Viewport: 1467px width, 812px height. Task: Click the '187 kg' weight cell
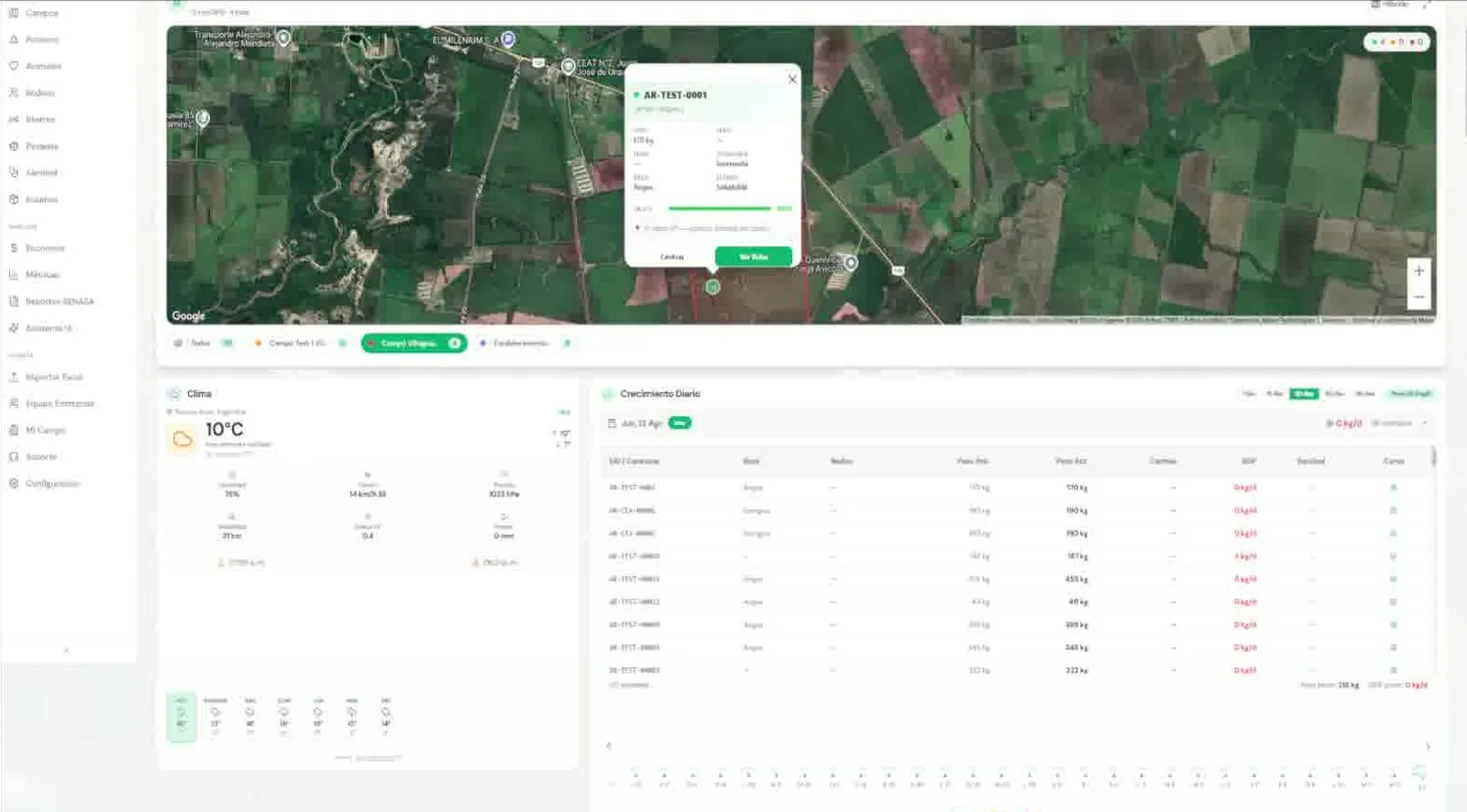tap(1076, 556)
